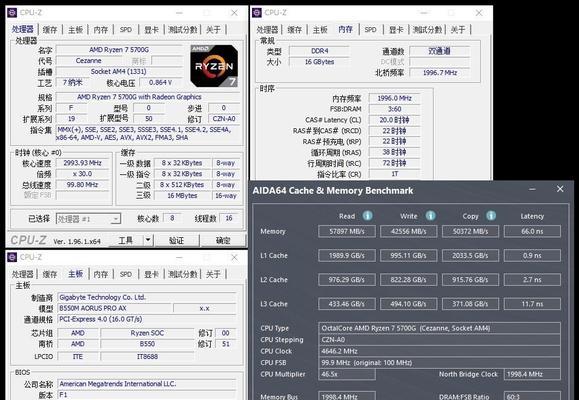Viewport: 579px width, 400px height.
Task: Close the AIDA64 benchmark window
Action: pos(560,189)
